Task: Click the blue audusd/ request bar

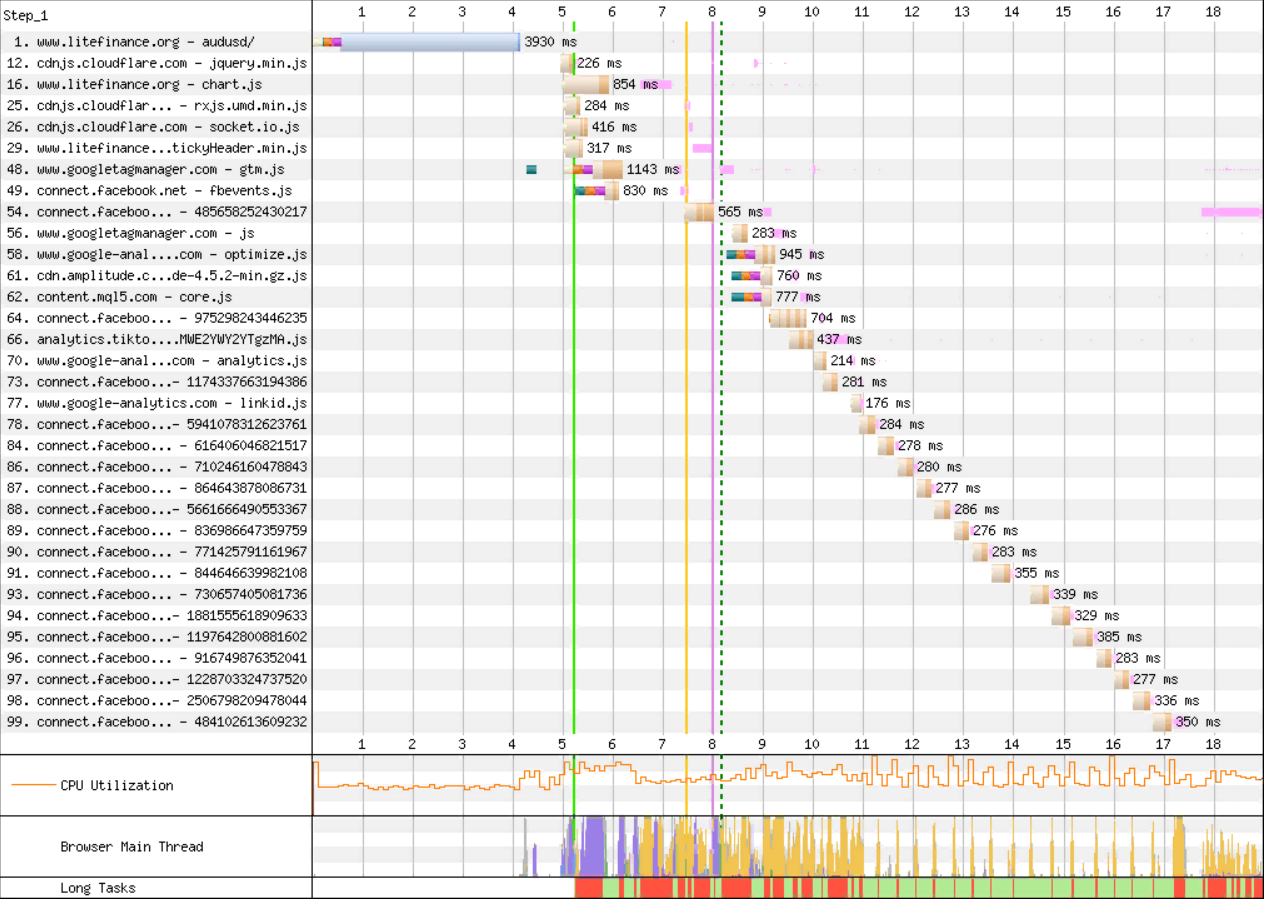Action: coord(430,42)
